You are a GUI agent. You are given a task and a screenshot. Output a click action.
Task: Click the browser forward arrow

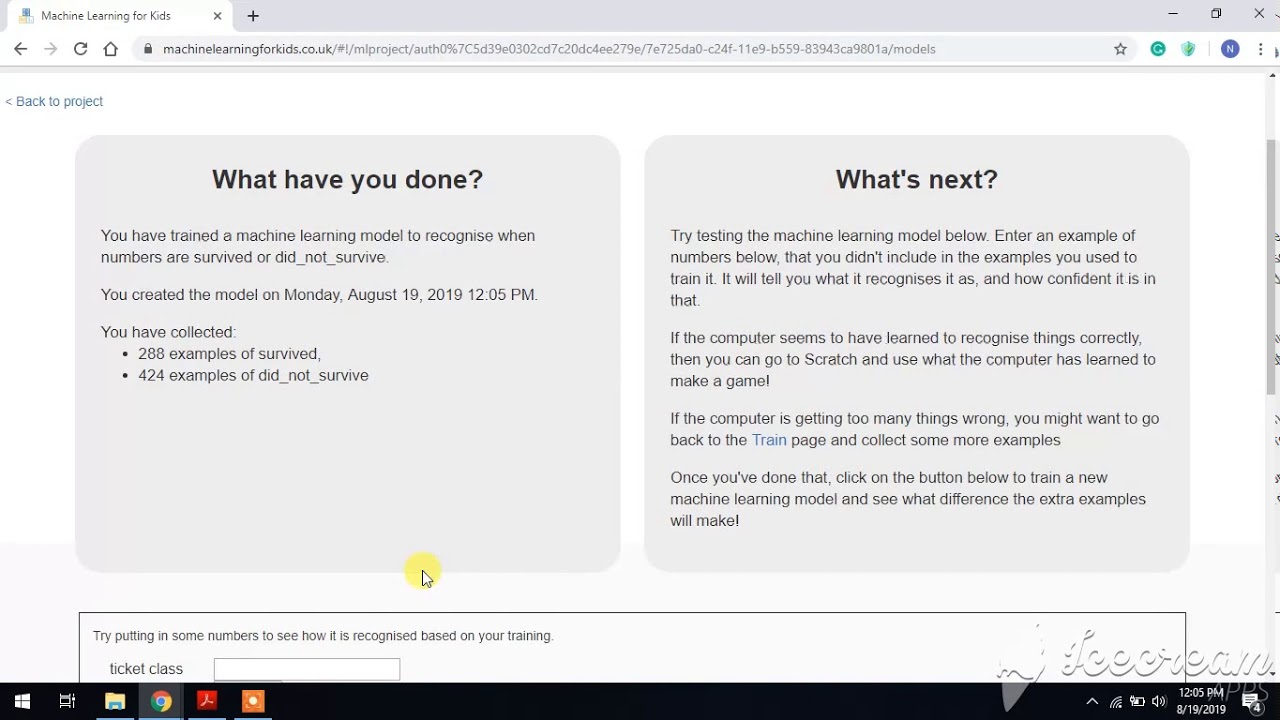tap(50, 49)
